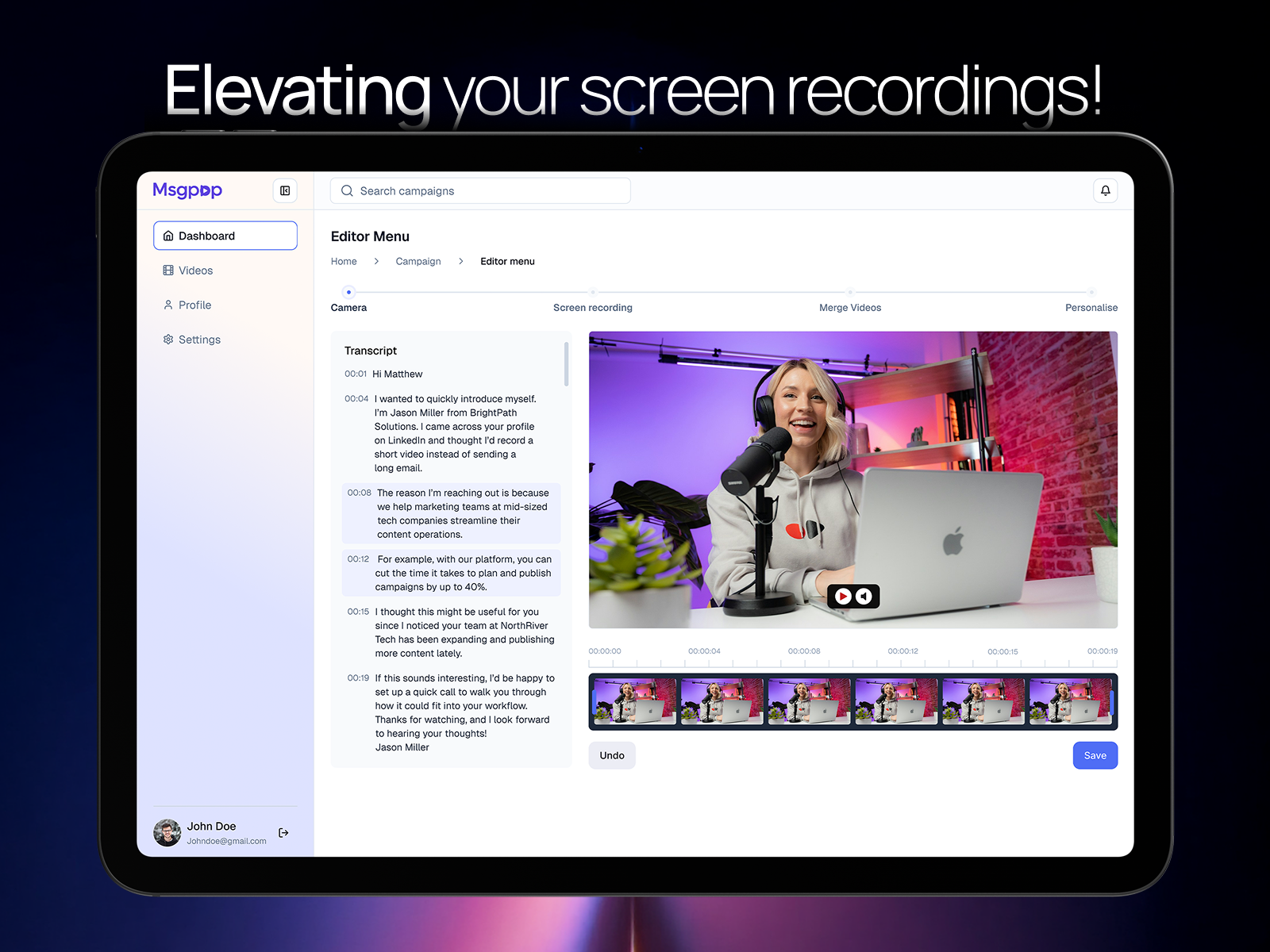Image resolution: width=1270 pixels, height=952 pixels.
Task: Select the Camera step
Action: (348, 308)
